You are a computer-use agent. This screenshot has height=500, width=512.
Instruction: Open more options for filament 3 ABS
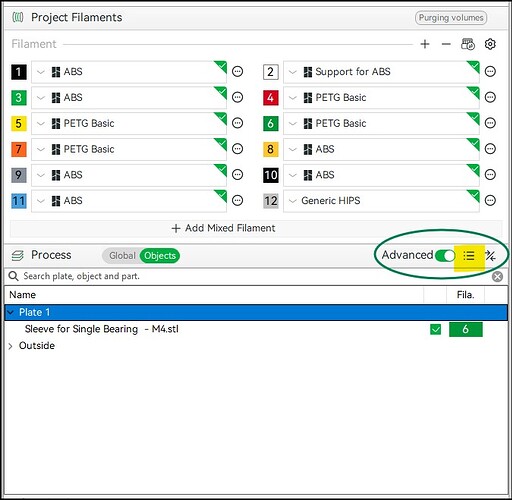pos(237,97)
